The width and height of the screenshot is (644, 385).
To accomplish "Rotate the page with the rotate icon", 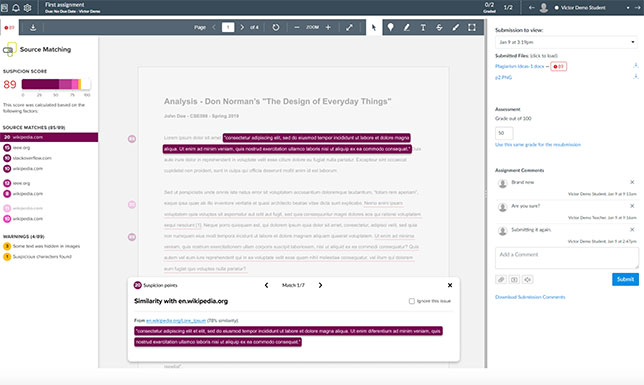I will click(276, 28).
